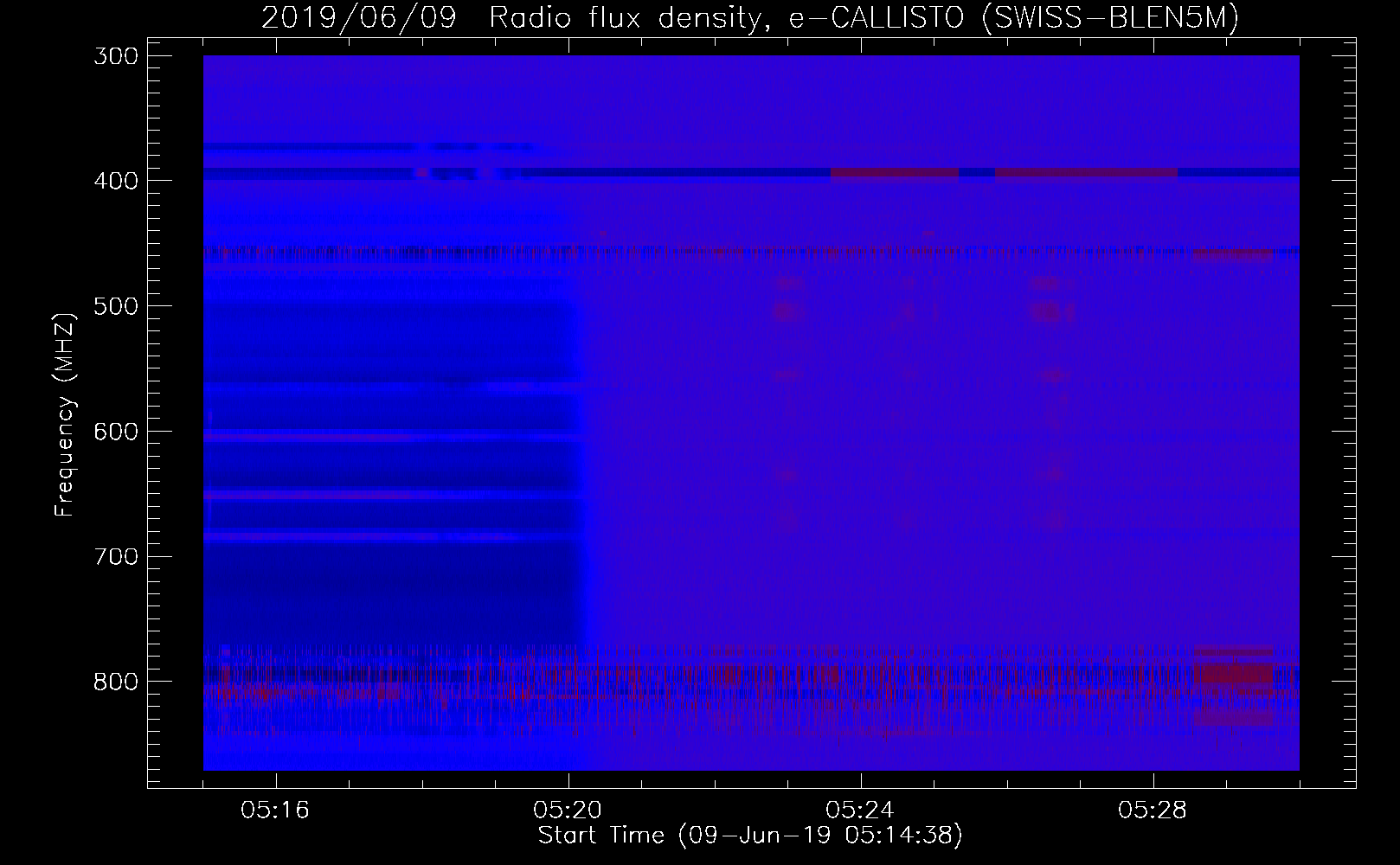The width and height of the screenshot is (1400, 865).
Task: Click the 05:16 time tick label
Action: [x=276, y=810]
